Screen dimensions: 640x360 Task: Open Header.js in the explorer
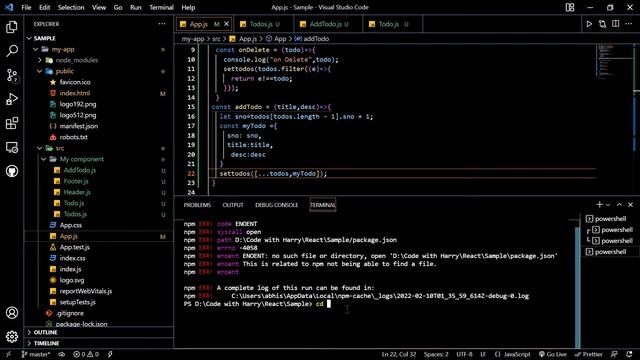point(77,192)
